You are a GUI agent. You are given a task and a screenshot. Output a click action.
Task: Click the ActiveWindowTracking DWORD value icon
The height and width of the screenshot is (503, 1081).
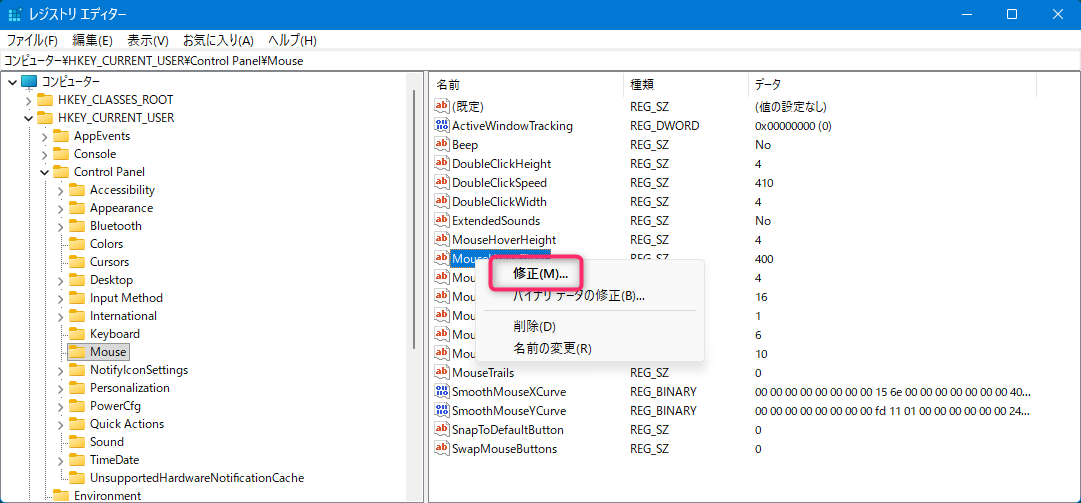pyautogui.click(x=443, y=126)
